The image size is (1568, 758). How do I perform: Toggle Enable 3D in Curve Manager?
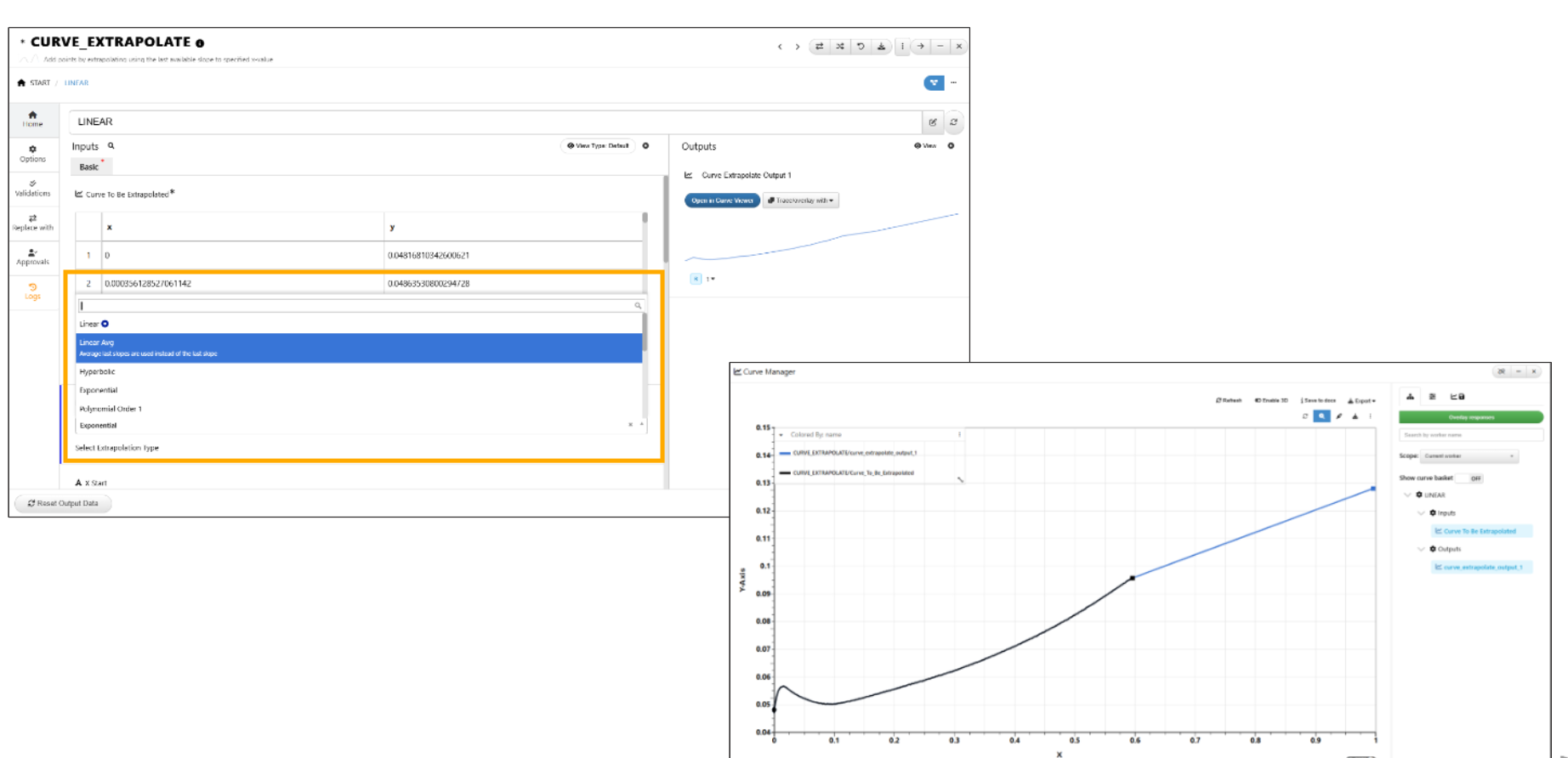pyautogui.click(x=1271, y=400)
